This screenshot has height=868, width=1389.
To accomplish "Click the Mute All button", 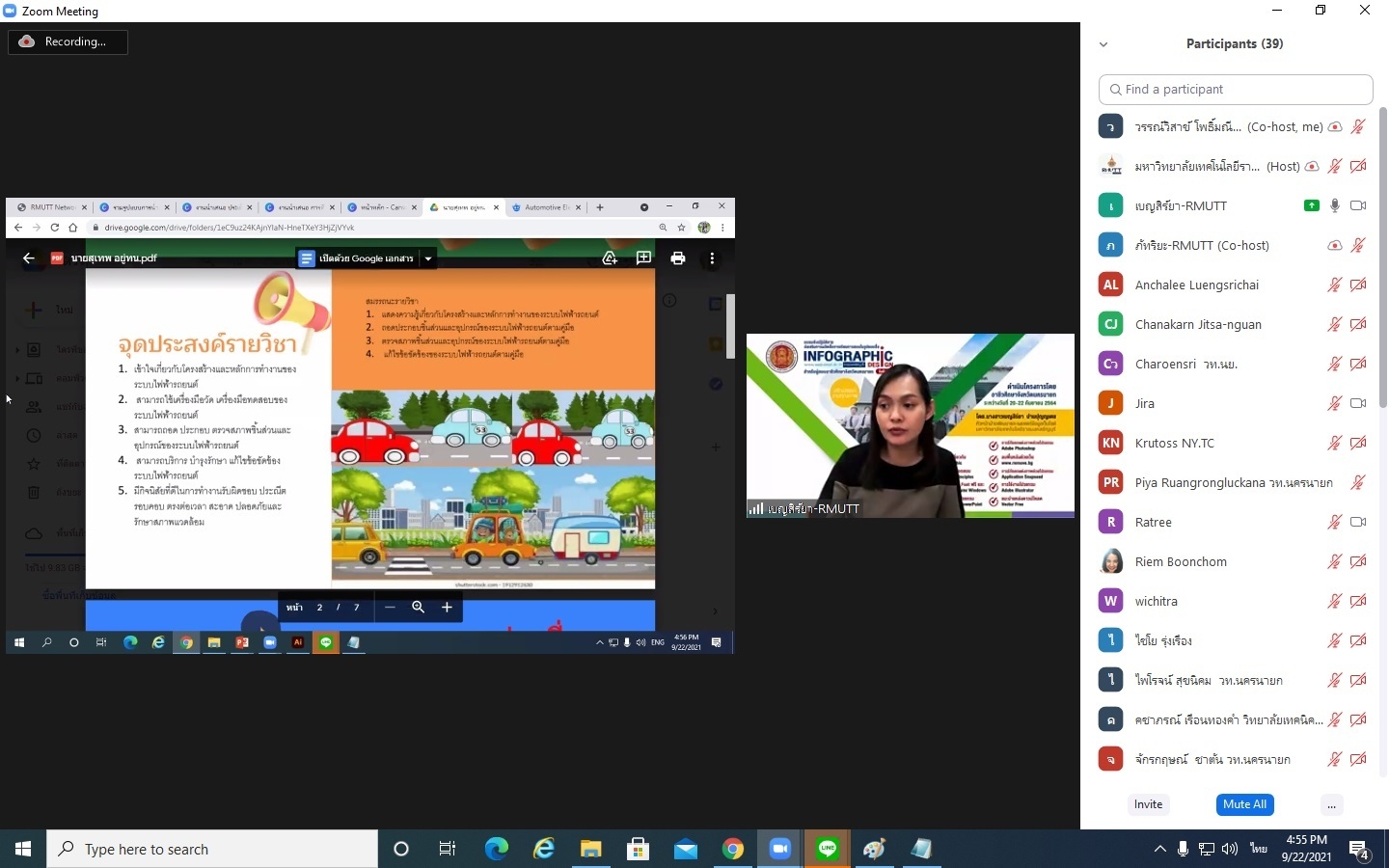I will [x=1244, y=804].
